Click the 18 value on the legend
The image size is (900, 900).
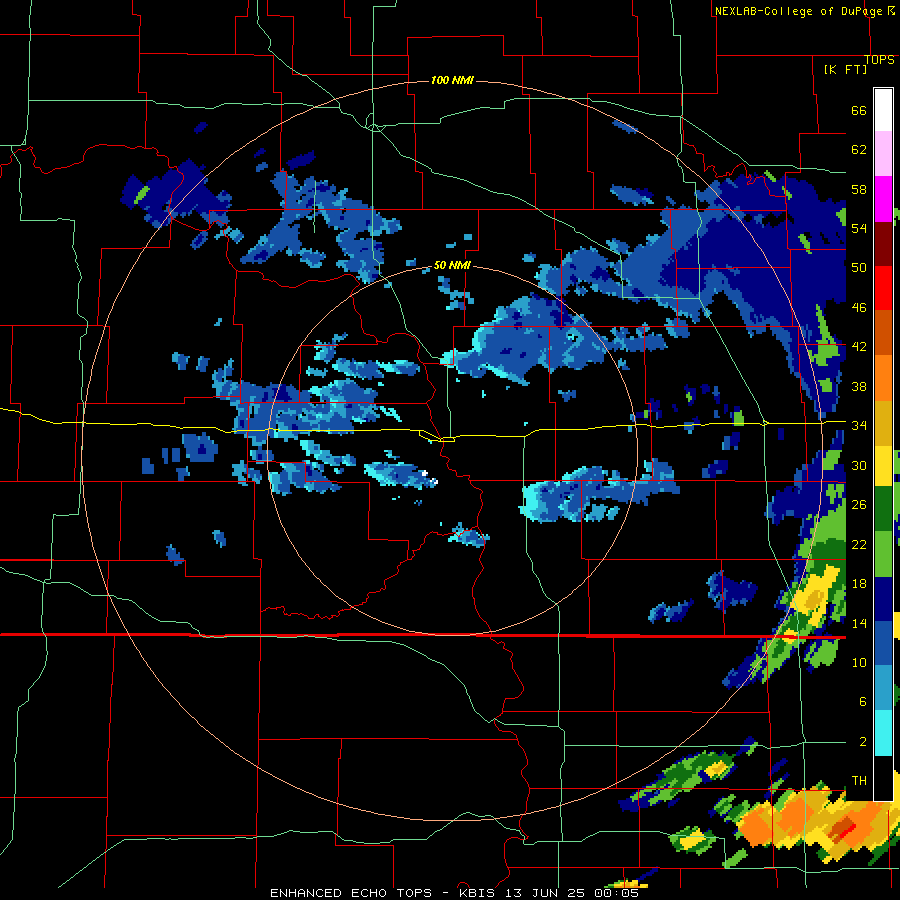point(859,583)
